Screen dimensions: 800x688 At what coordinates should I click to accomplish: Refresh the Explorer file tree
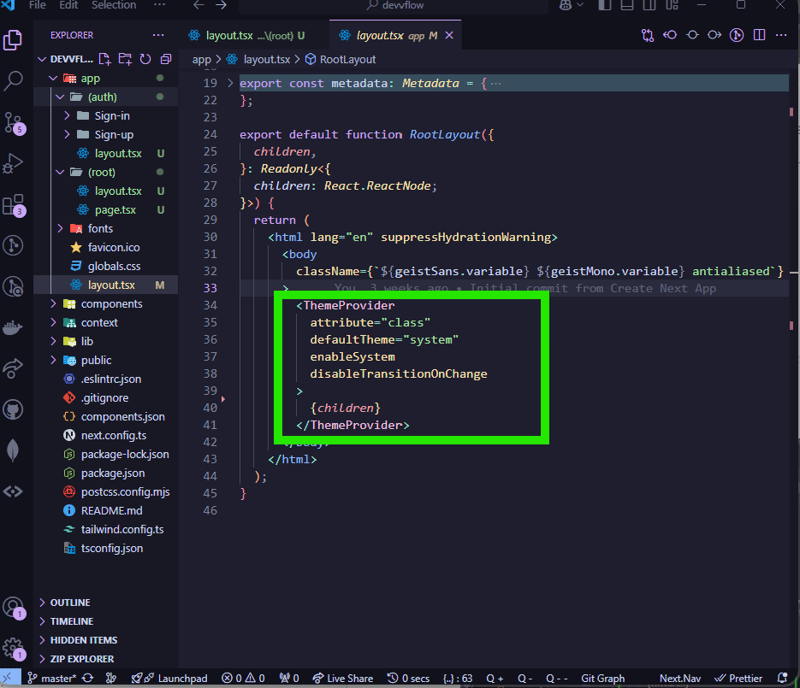pos(145,59)
